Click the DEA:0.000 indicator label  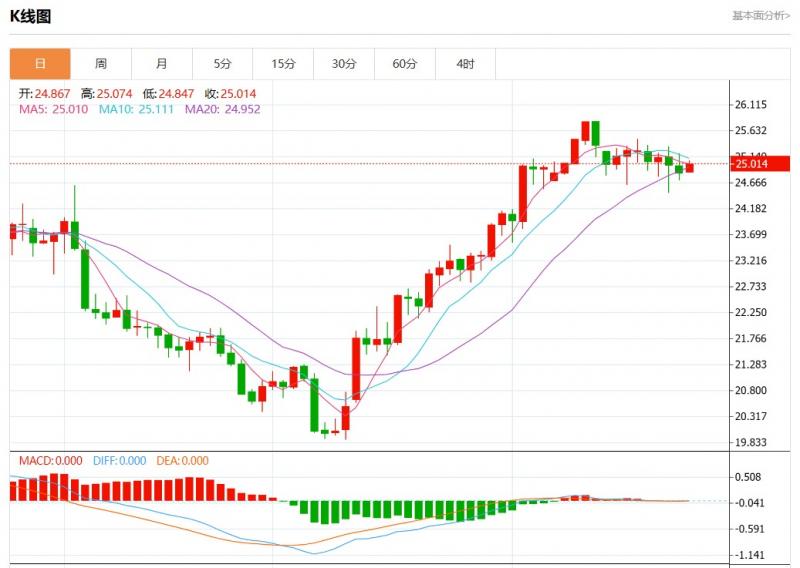coord(182,461)
